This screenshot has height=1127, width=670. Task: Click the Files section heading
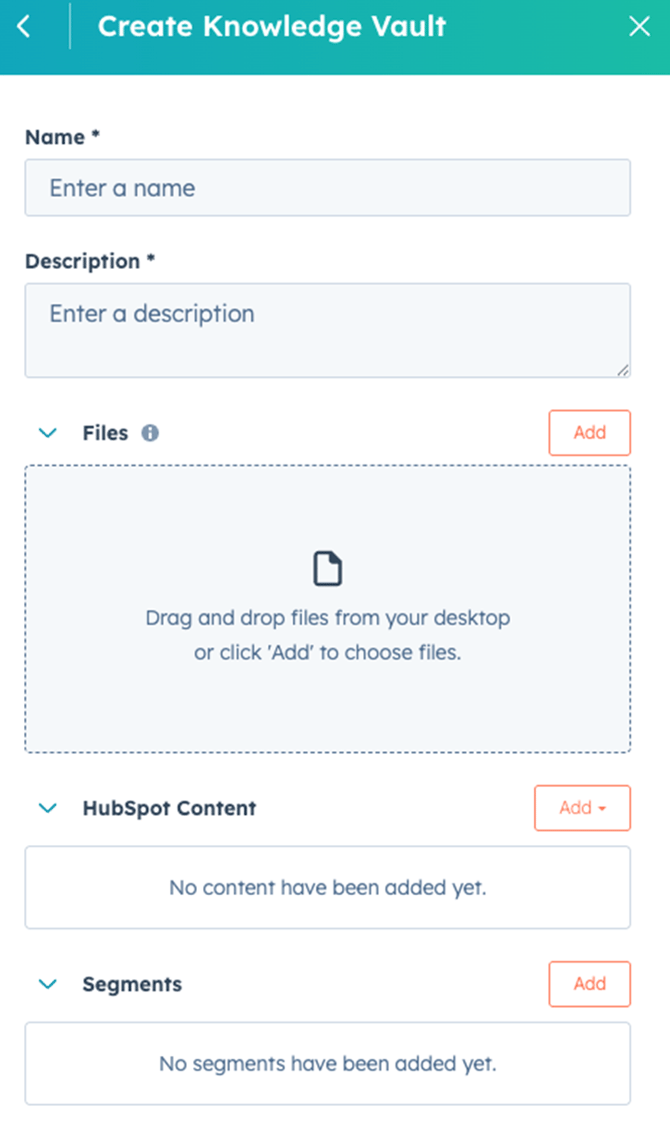coord(105,433)
